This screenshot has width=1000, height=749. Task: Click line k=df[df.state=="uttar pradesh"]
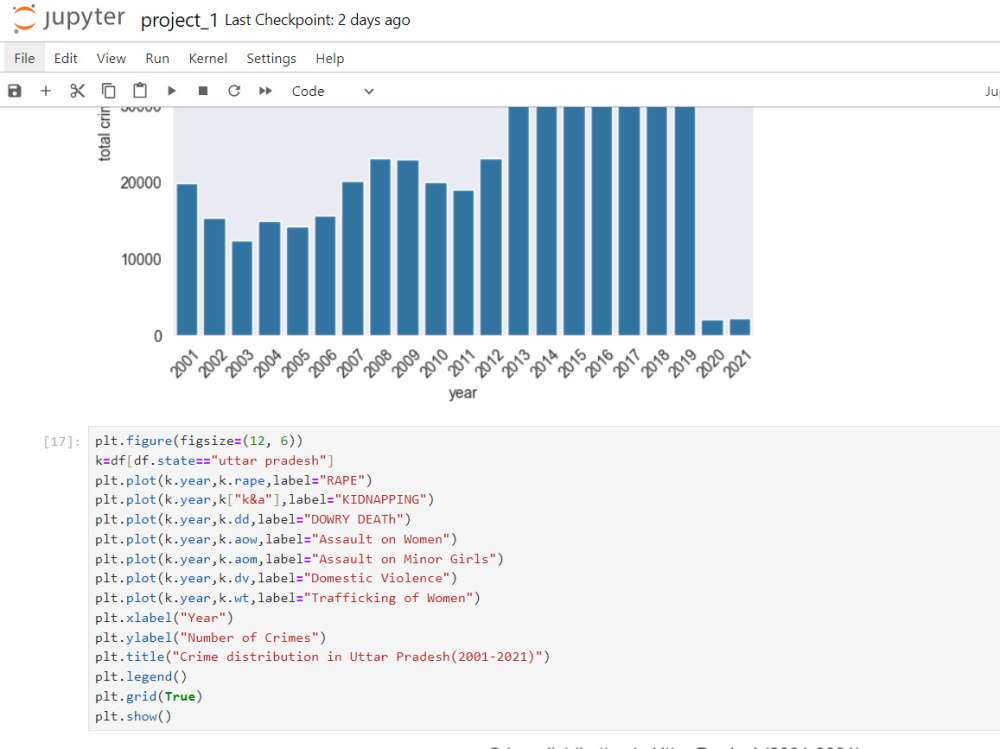[x=214, y=461]
